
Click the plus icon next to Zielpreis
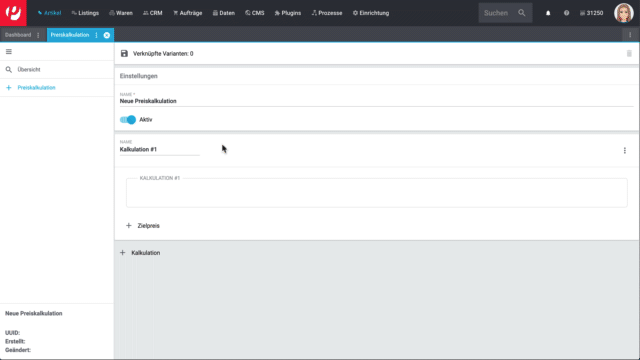(129, 226)
